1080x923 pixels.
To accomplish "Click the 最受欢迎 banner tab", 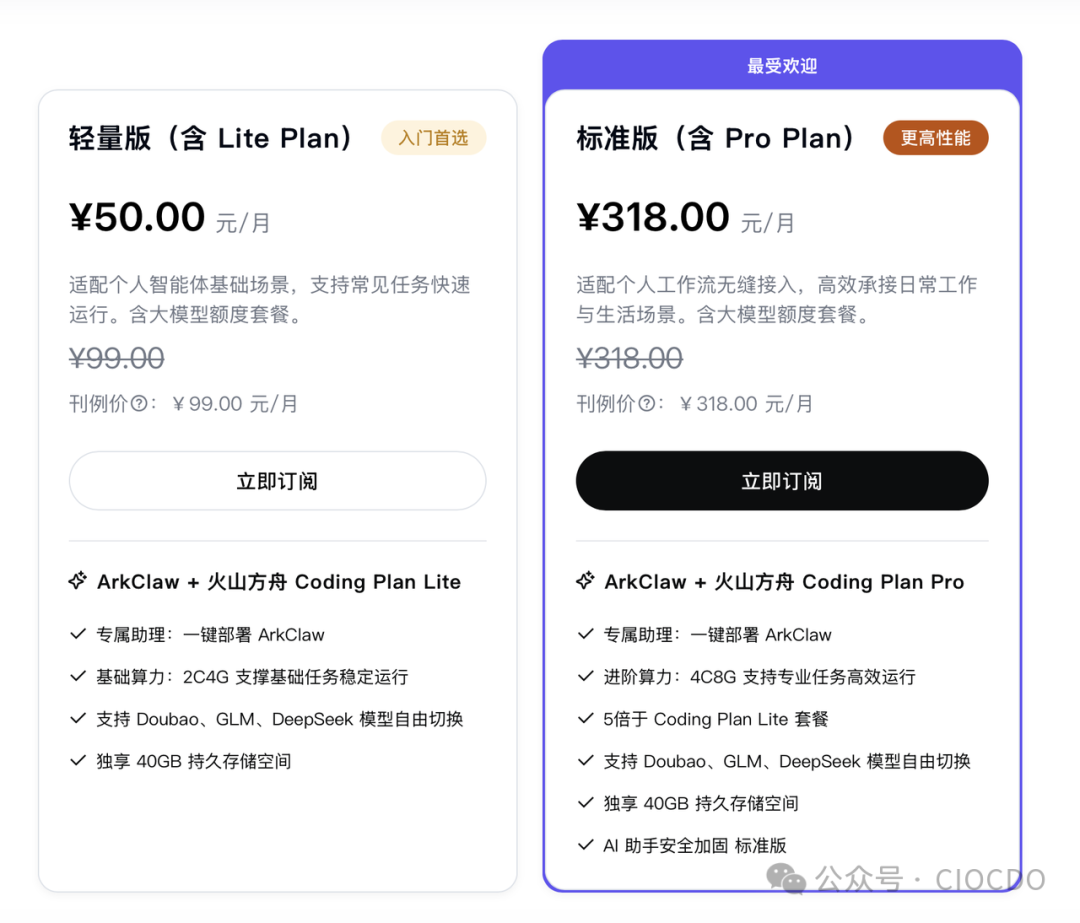I will [782, 66].
